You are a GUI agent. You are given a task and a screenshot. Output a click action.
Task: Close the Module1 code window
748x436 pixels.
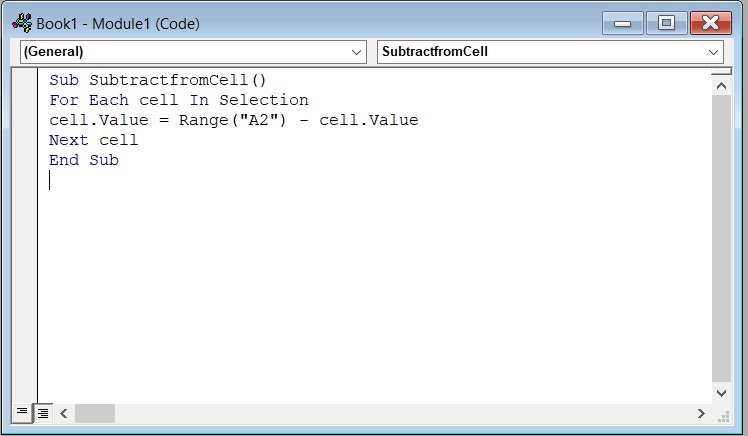(x=710, y=23)
